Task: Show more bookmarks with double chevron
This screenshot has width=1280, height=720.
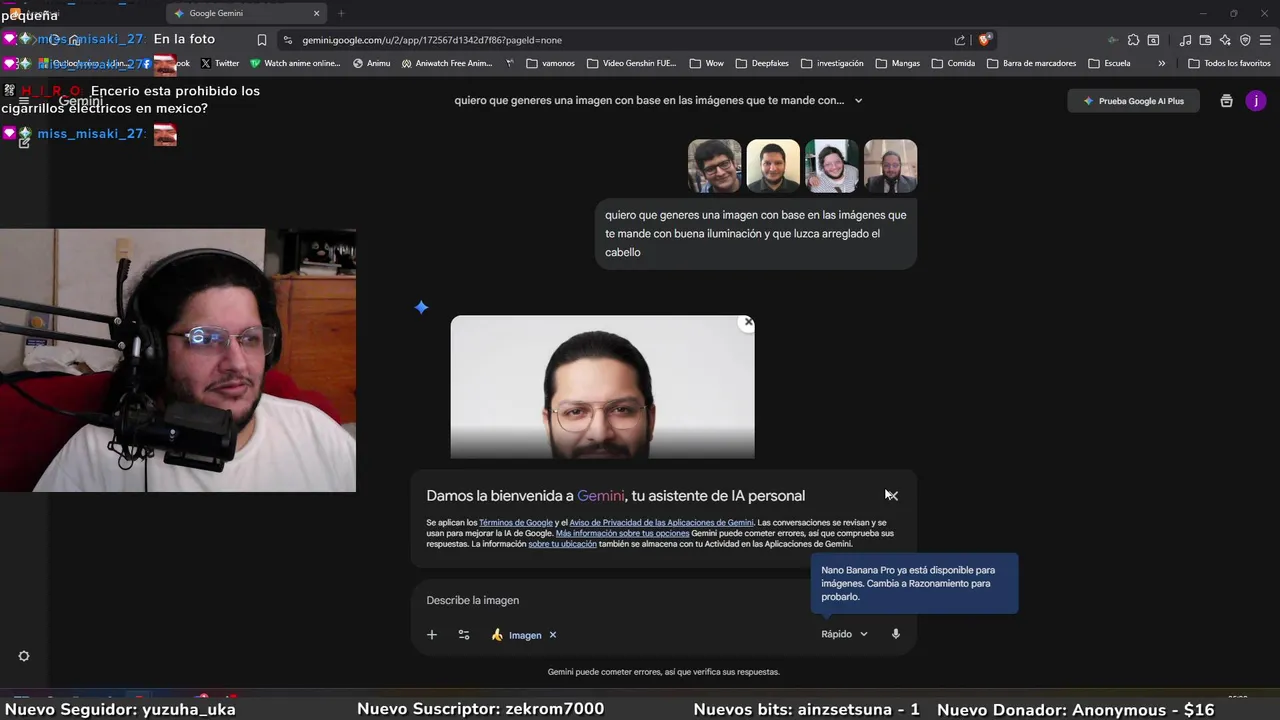Action: (1161, 63)
